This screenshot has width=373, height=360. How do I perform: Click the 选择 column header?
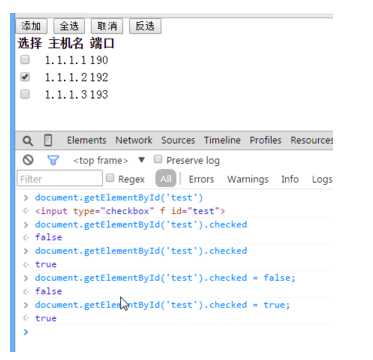pos(30,44)
